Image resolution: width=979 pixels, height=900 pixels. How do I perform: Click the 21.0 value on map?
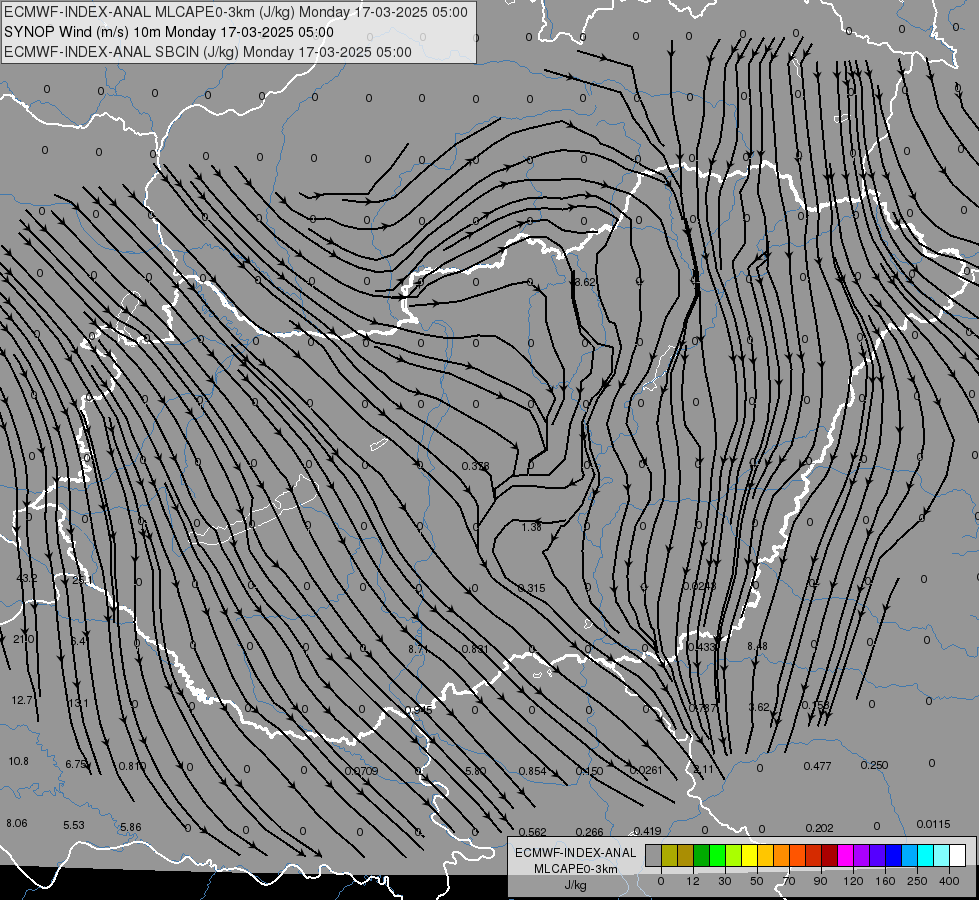[x=24, y=640]
